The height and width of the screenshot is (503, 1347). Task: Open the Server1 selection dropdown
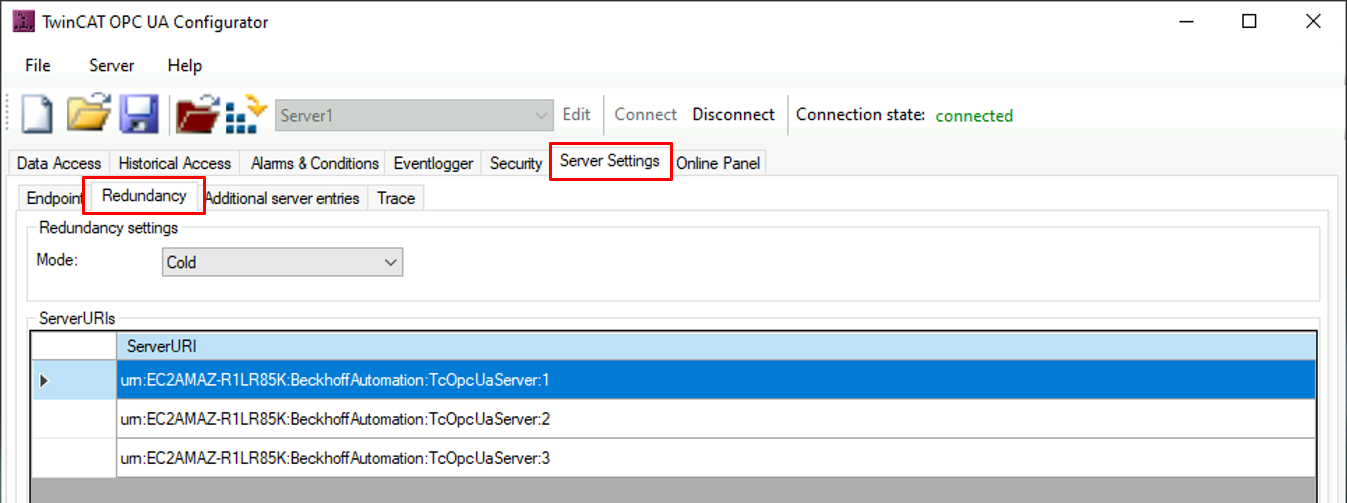tap(414, 115)
